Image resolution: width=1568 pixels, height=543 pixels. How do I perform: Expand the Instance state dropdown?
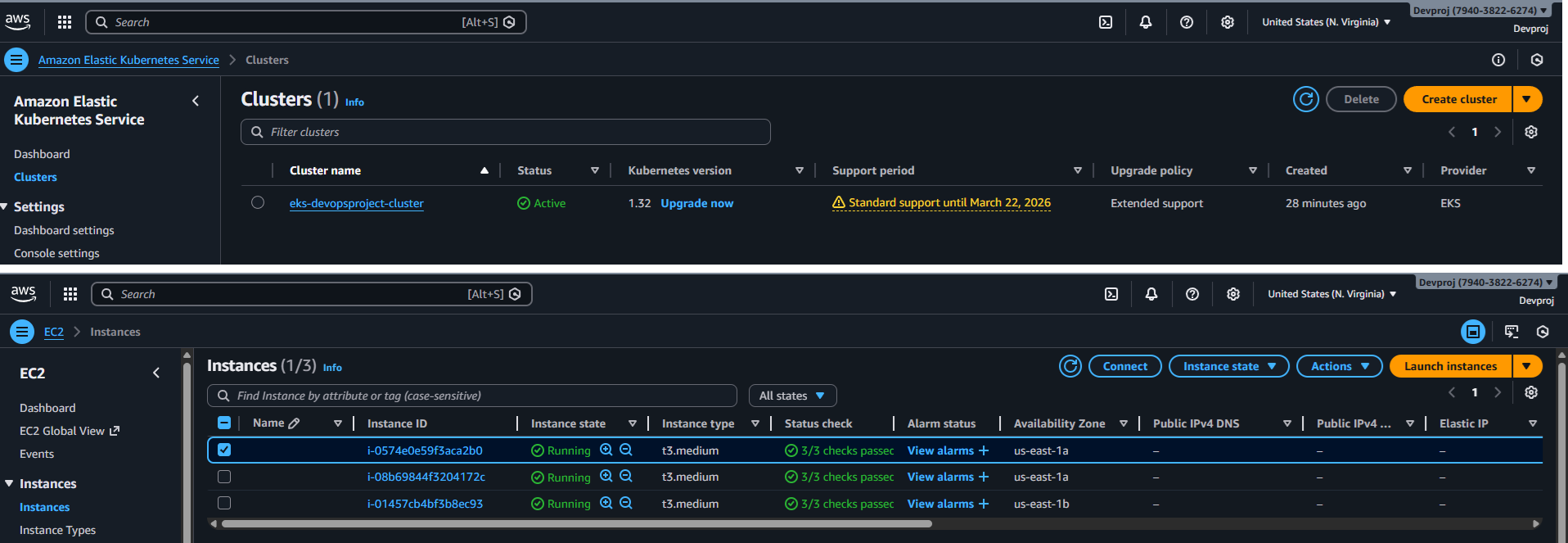click(1228, 366)
